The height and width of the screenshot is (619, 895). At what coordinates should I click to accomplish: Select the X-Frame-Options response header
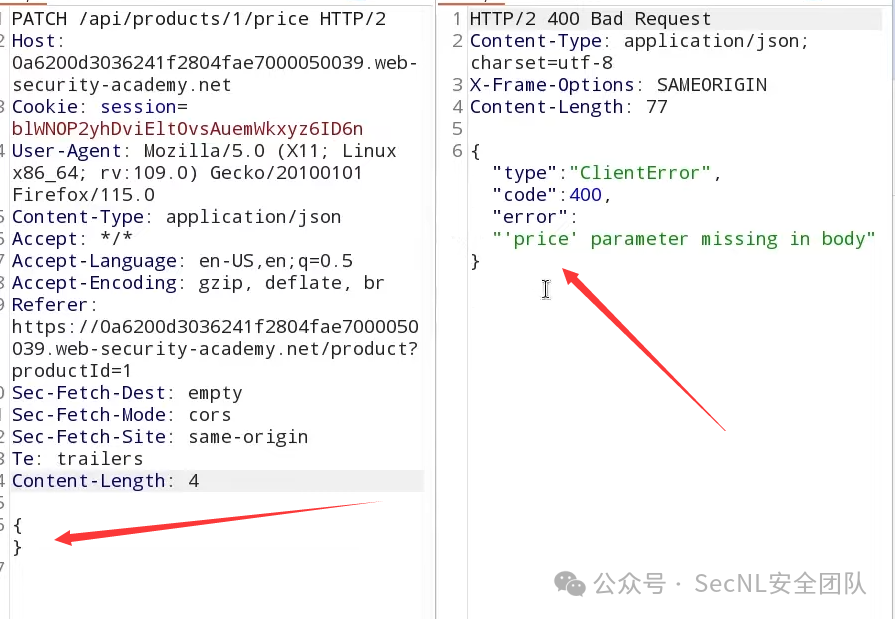618,85
